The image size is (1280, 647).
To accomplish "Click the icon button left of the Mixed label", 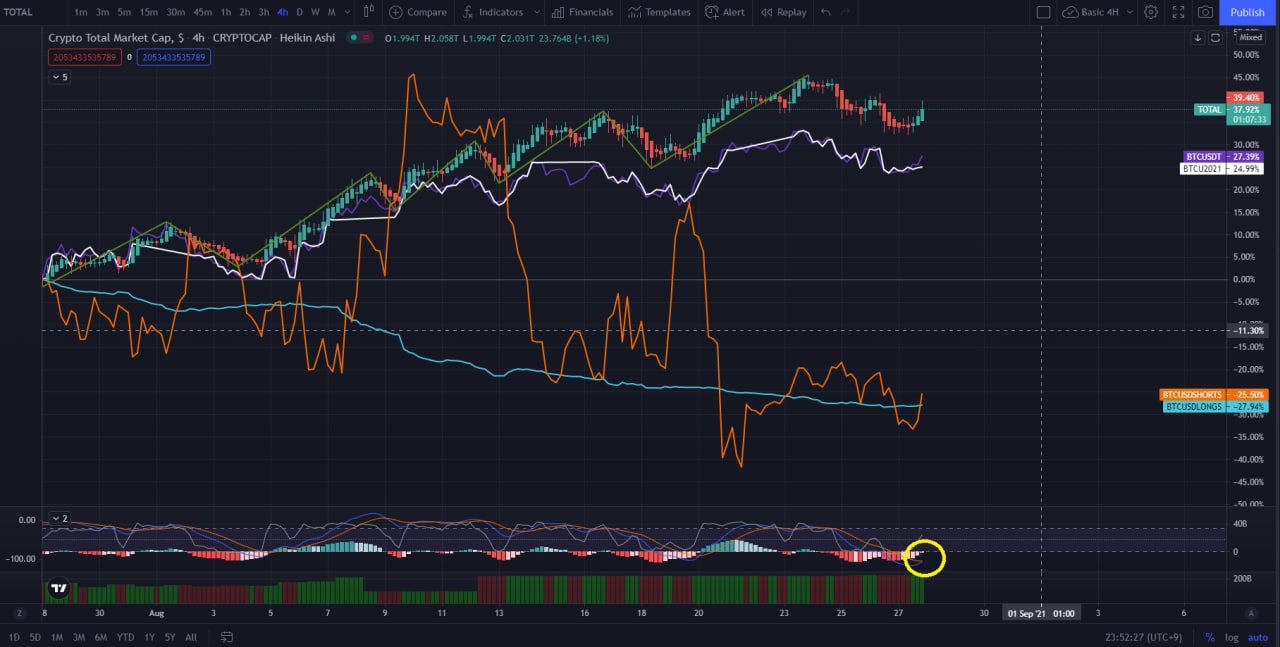I will point(1215,38).
